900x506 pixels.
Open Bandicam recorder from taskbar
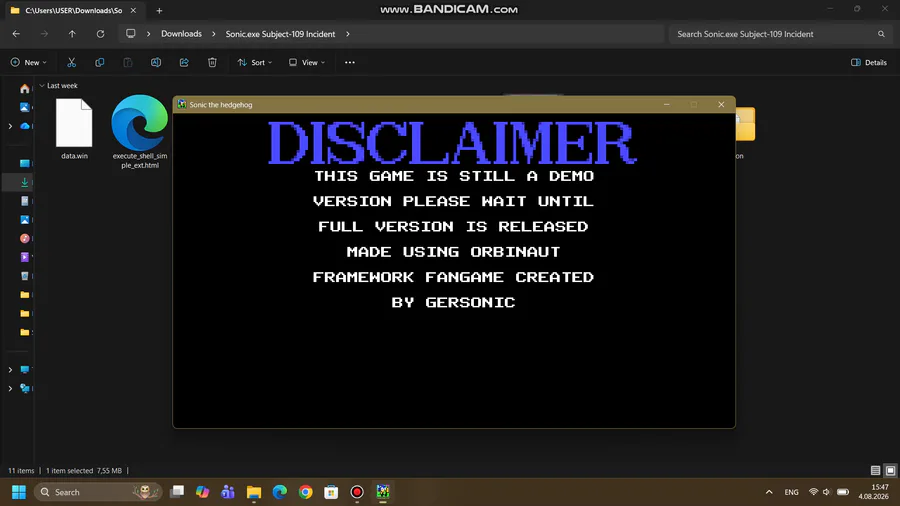click(357, 492)
